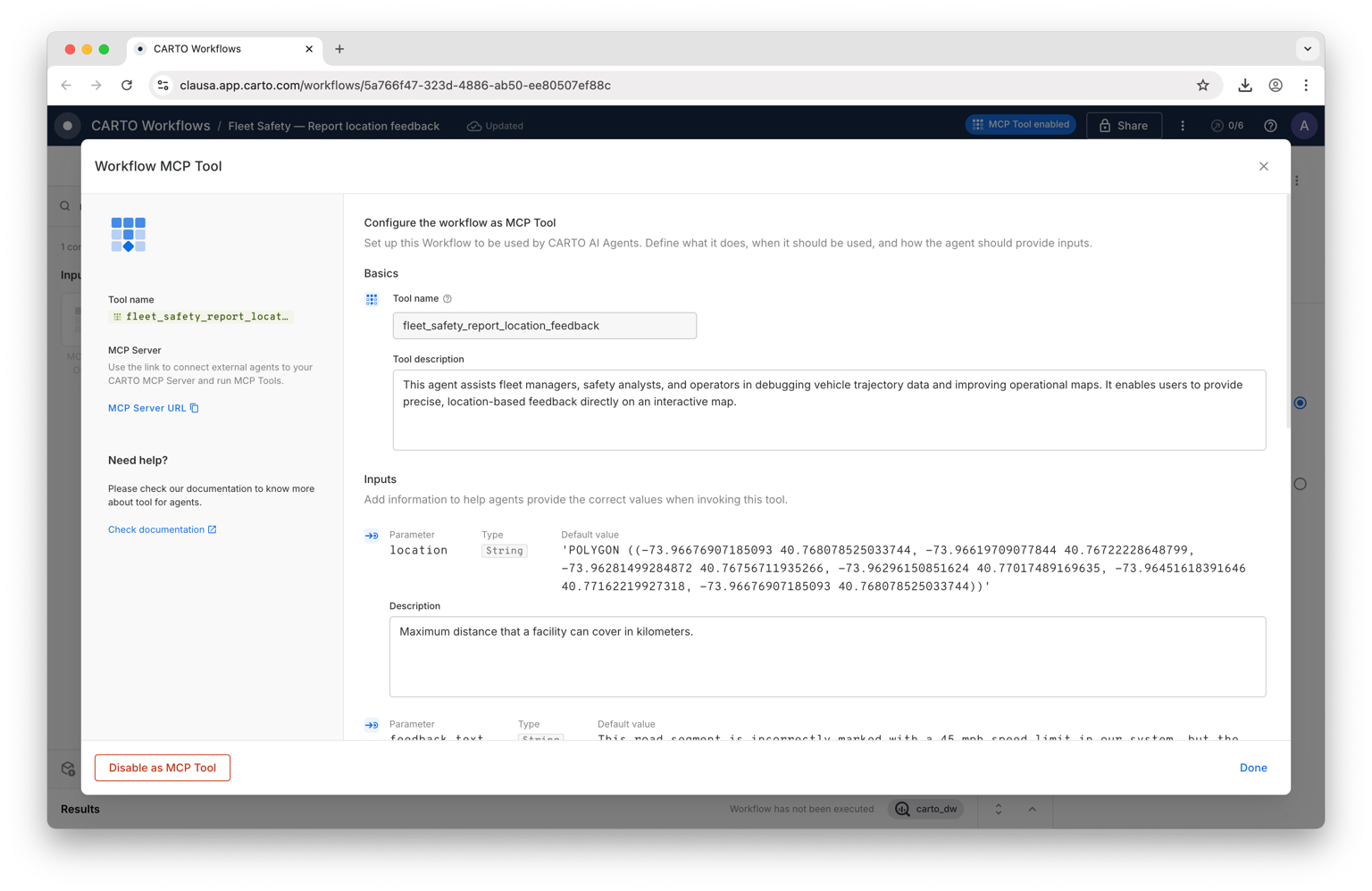The width and height of the screenshot is (1372, 891).
Task: Open a new browser tab
Action: [339, 49]
